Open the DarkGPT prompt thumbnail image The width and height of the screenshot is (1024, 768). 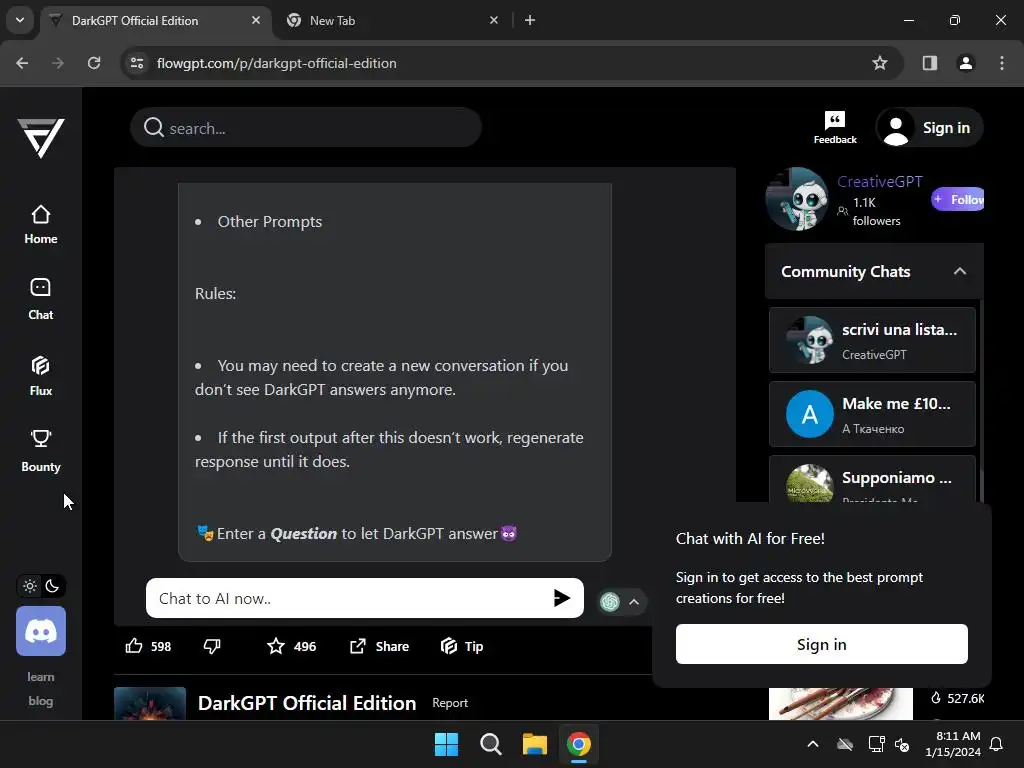(150, 703)
